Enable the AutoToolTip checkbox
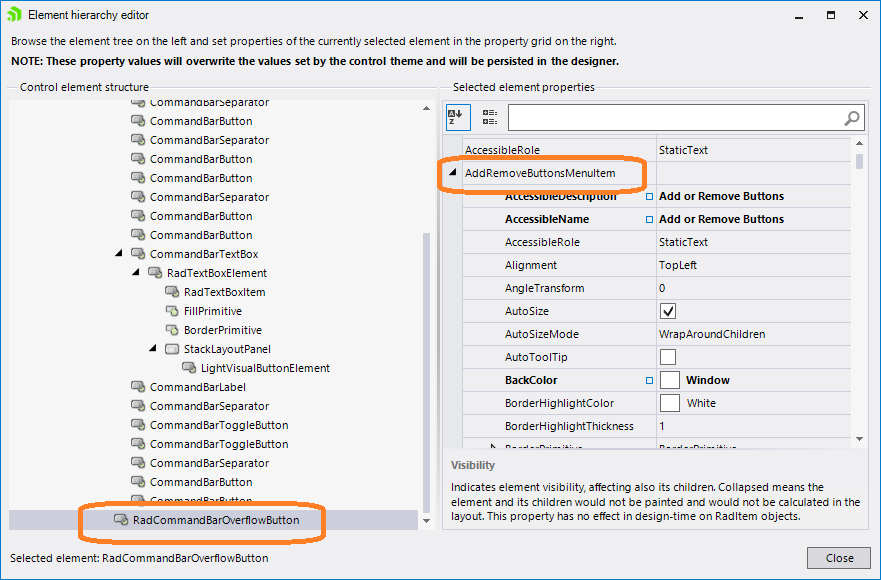 tap(668, 357)
